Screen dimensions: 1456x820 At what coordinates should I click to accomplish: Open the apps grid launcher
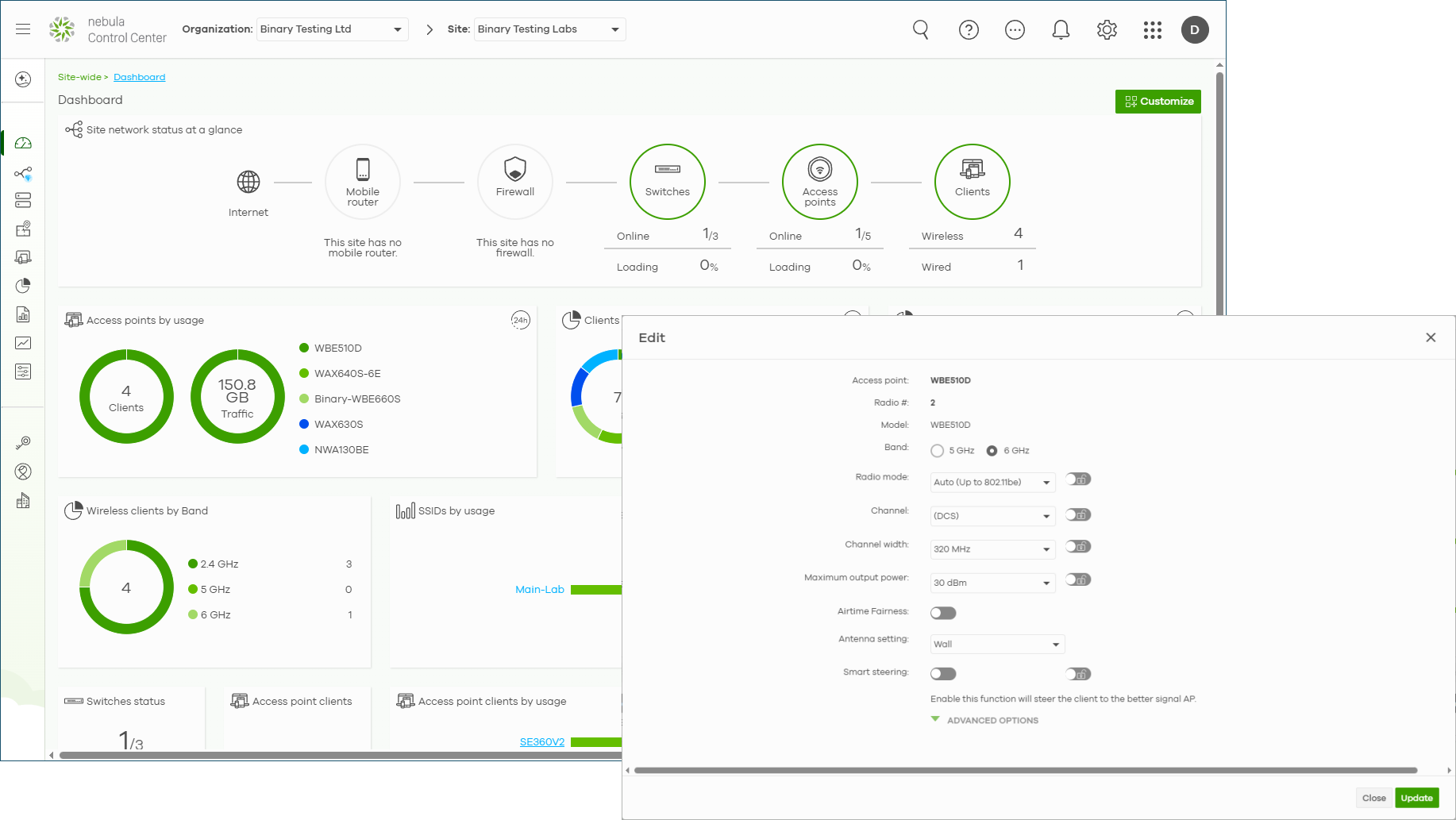tap(1153, 29)
